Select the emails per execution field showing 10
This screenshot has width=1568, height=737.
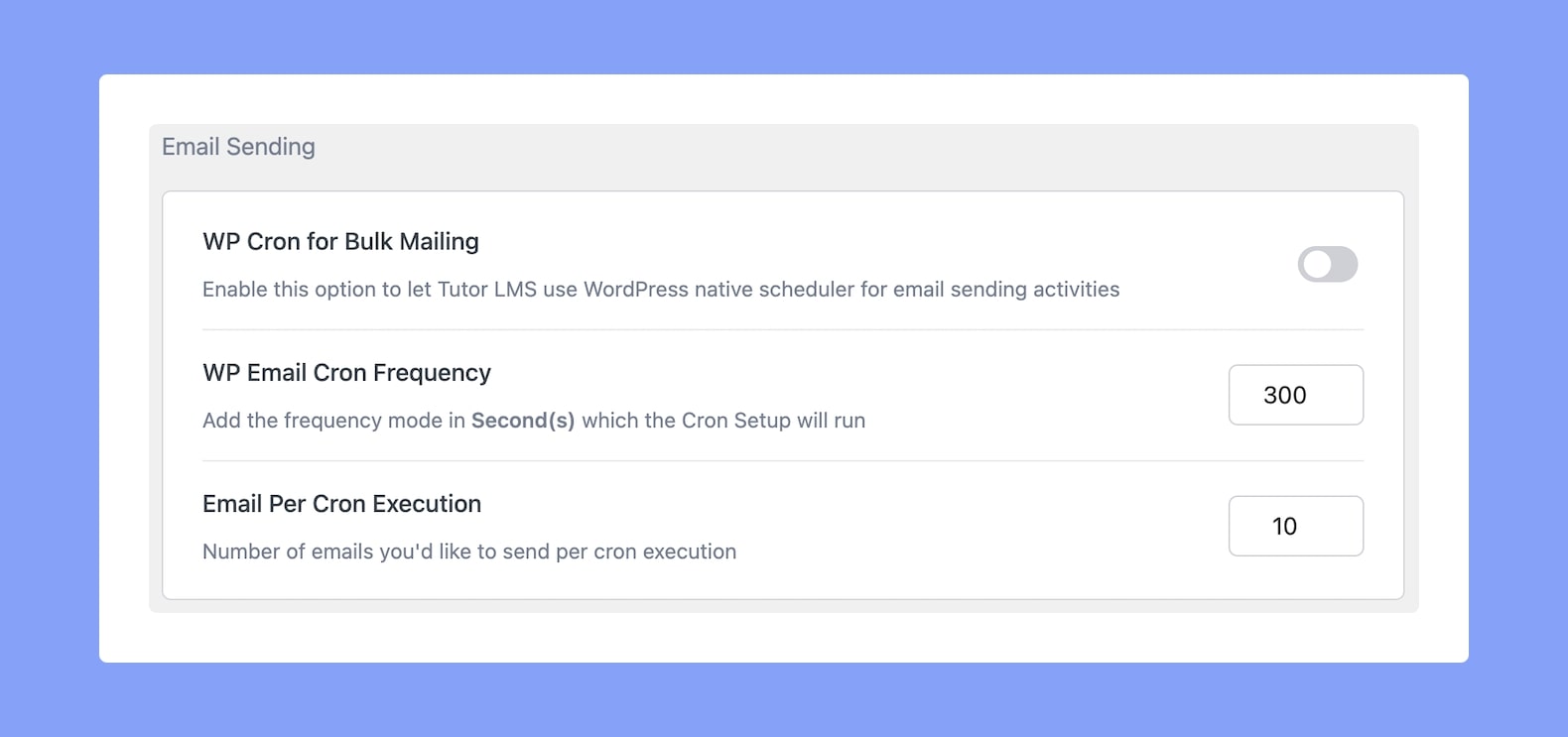coord(1295,526)
